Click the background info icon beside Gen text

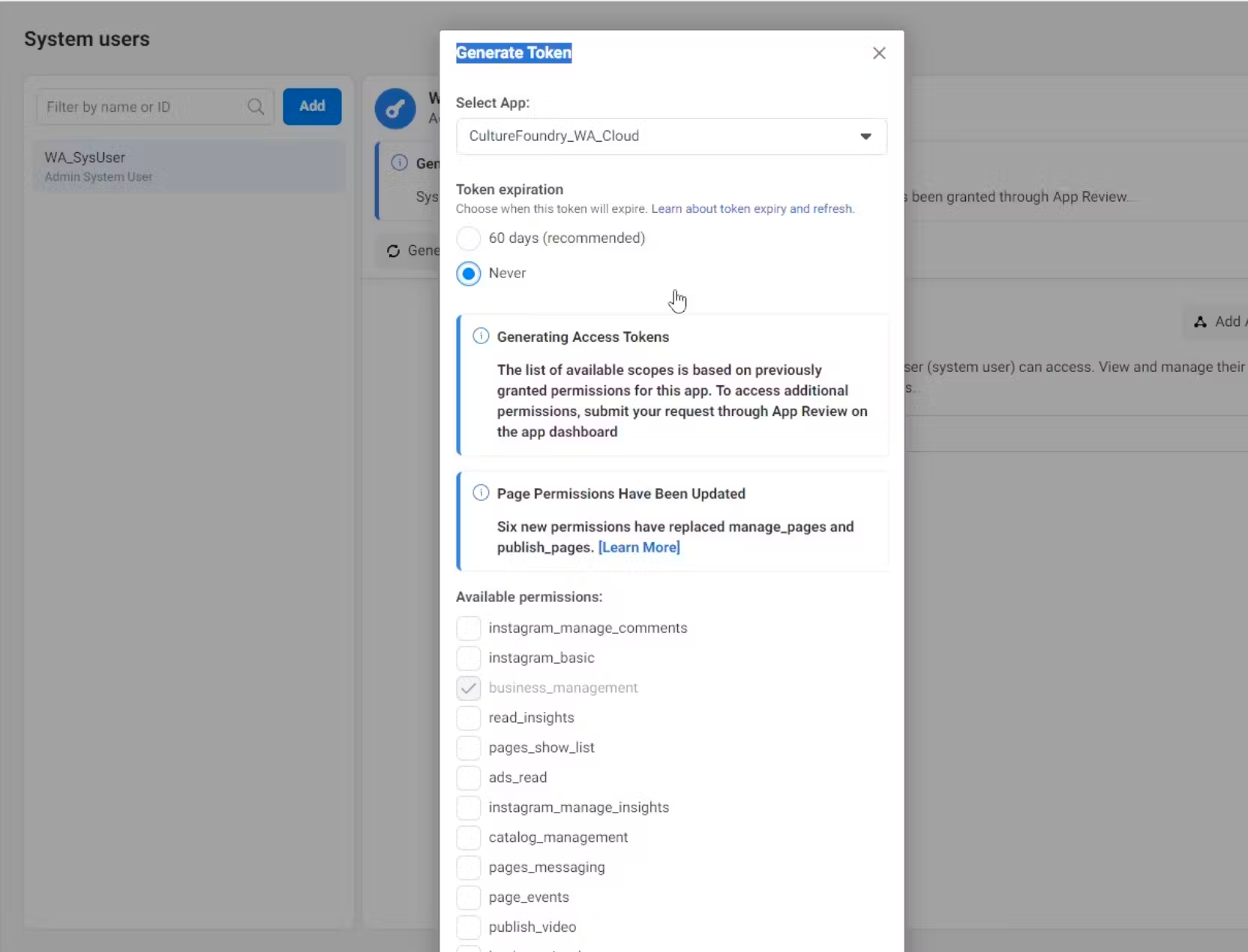400,163
